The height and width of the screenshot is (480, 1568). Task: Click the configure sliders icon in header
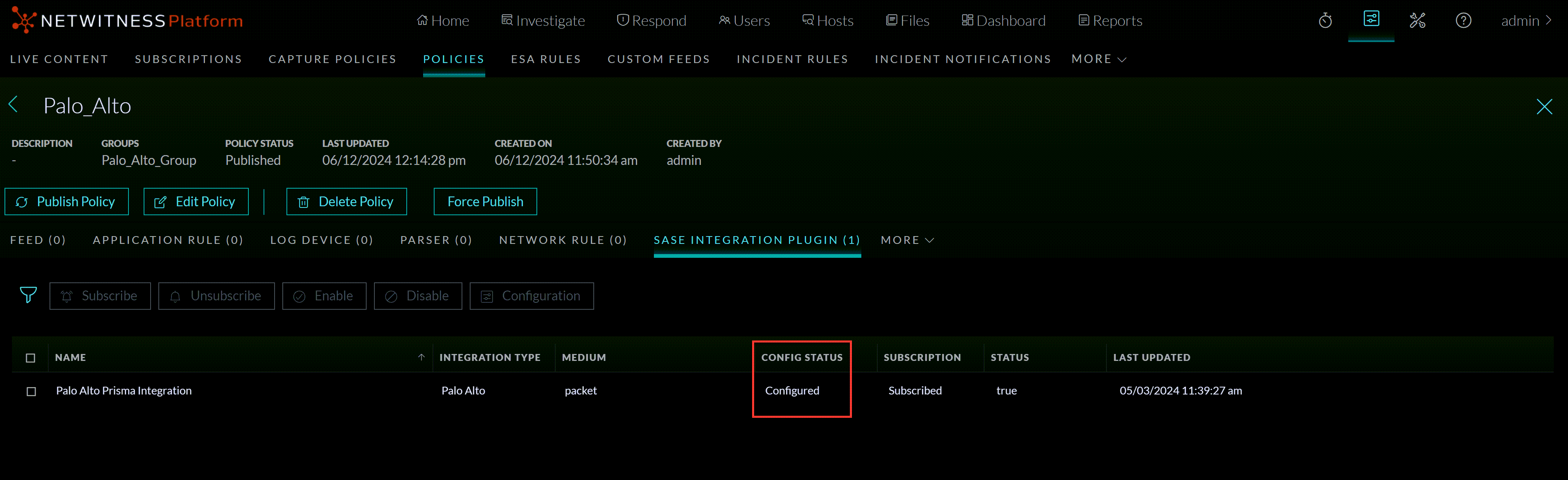[x=1371, y=20]
